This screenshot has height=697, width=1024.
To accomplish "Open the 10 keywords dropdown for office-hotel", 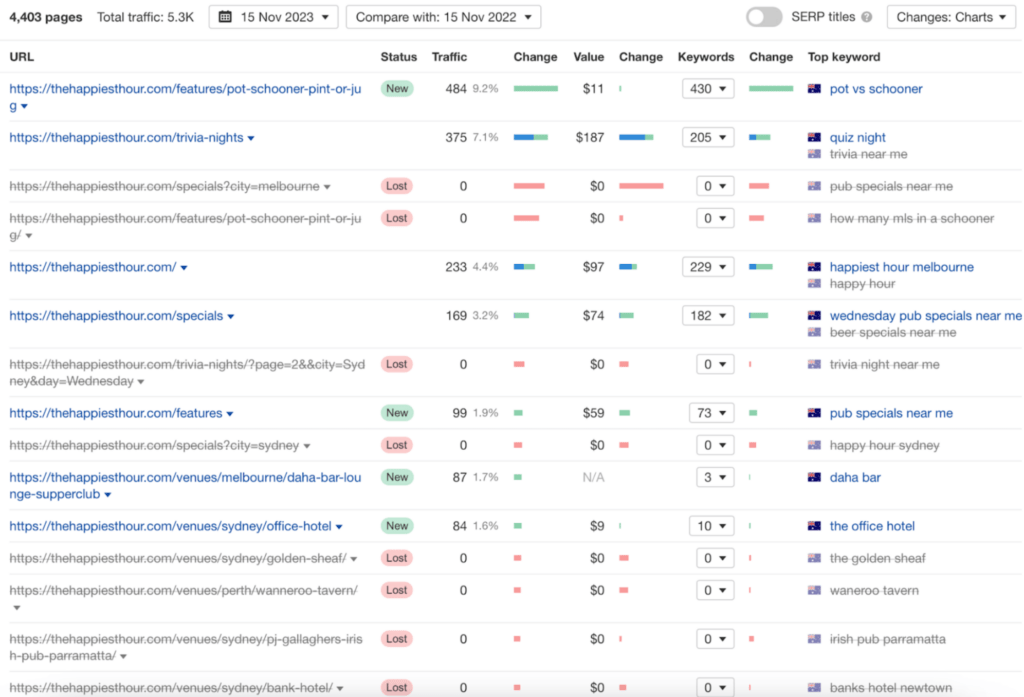I will (x=711, y=526).
